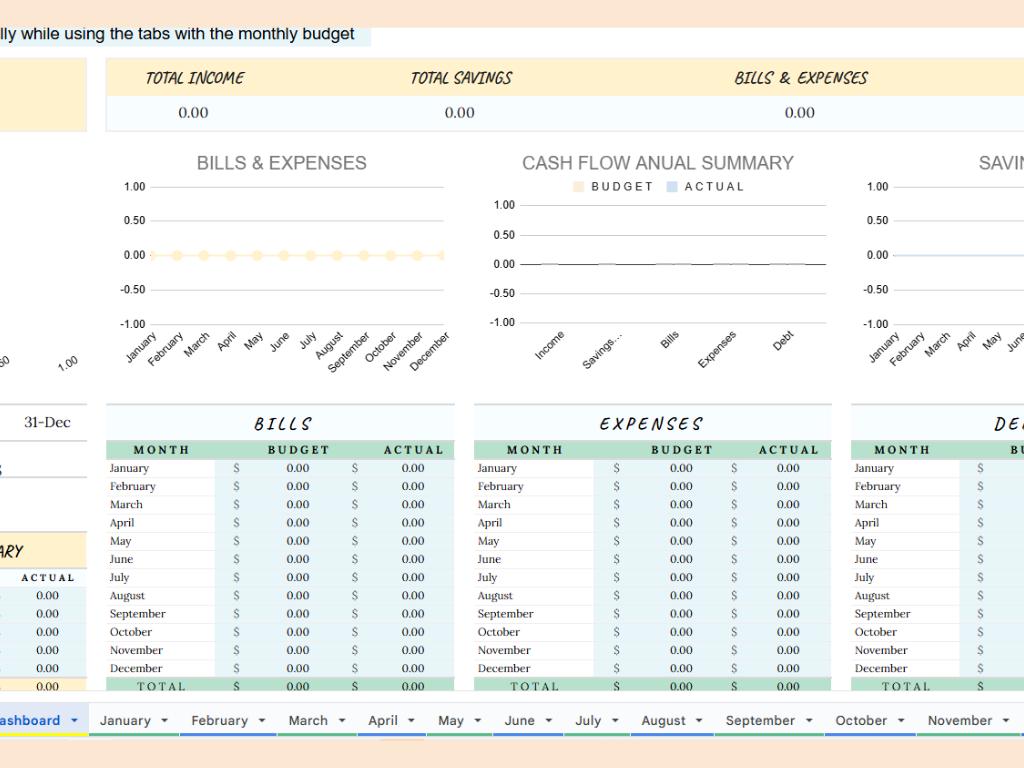1024x768 pixels.
Task: Select November row in rightmost table
Action: coord(937,650)
